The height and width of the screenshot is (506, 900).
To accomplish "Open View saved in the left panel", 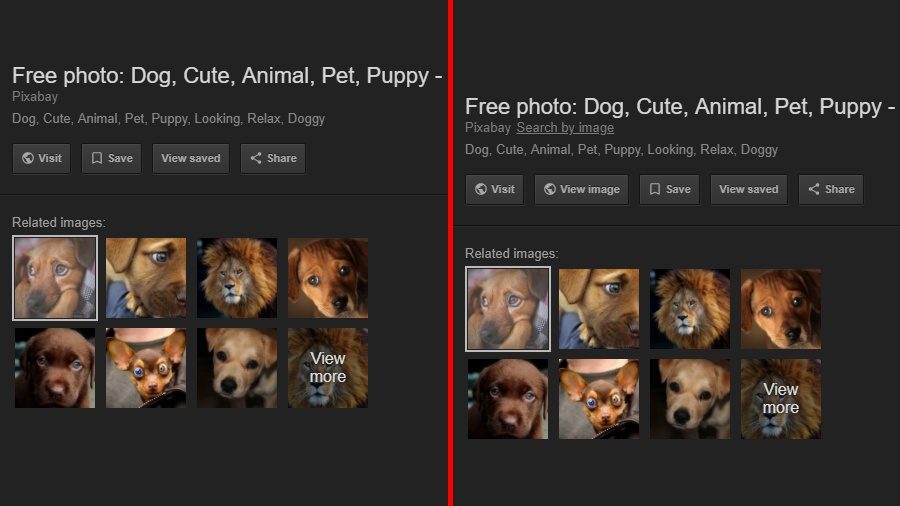I will click(x=190, y=158).
